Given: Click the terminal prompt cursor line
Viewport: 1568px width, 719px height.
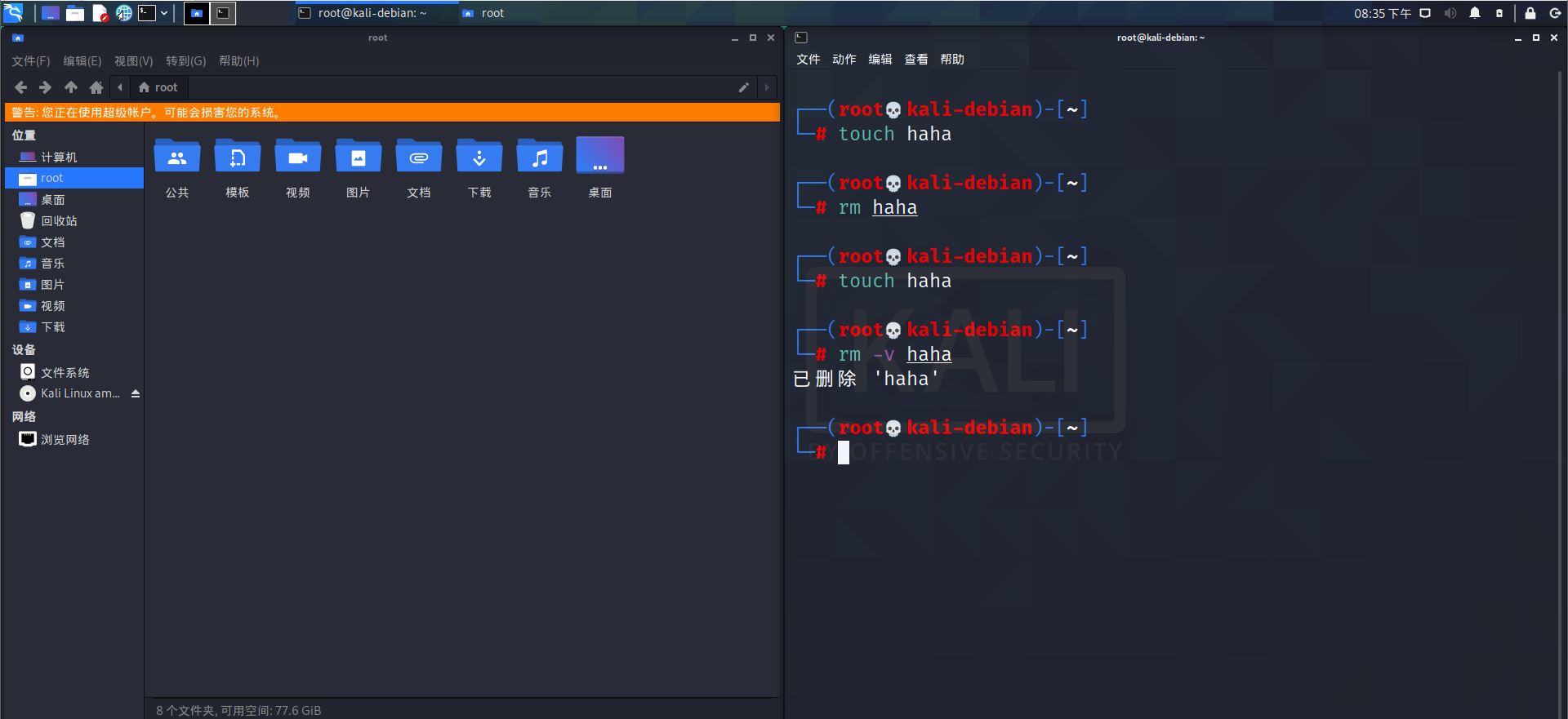Looking at the screenshot, I should click(844, 452).
